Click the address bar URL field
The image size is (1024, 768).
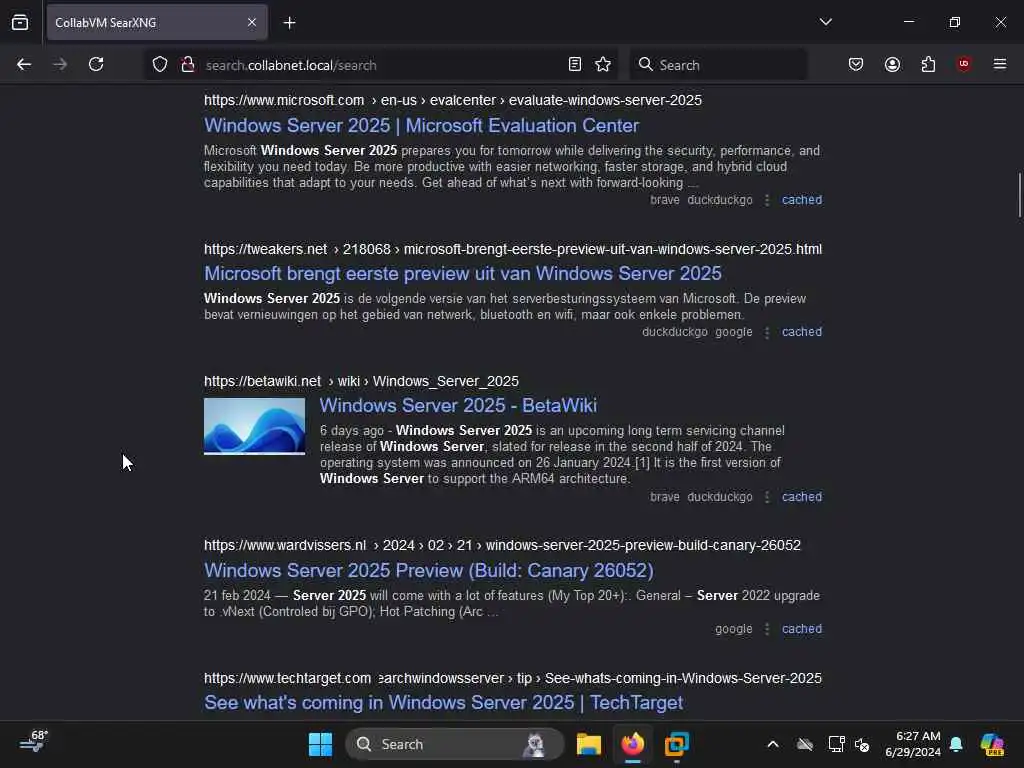(x=379, y=65)
